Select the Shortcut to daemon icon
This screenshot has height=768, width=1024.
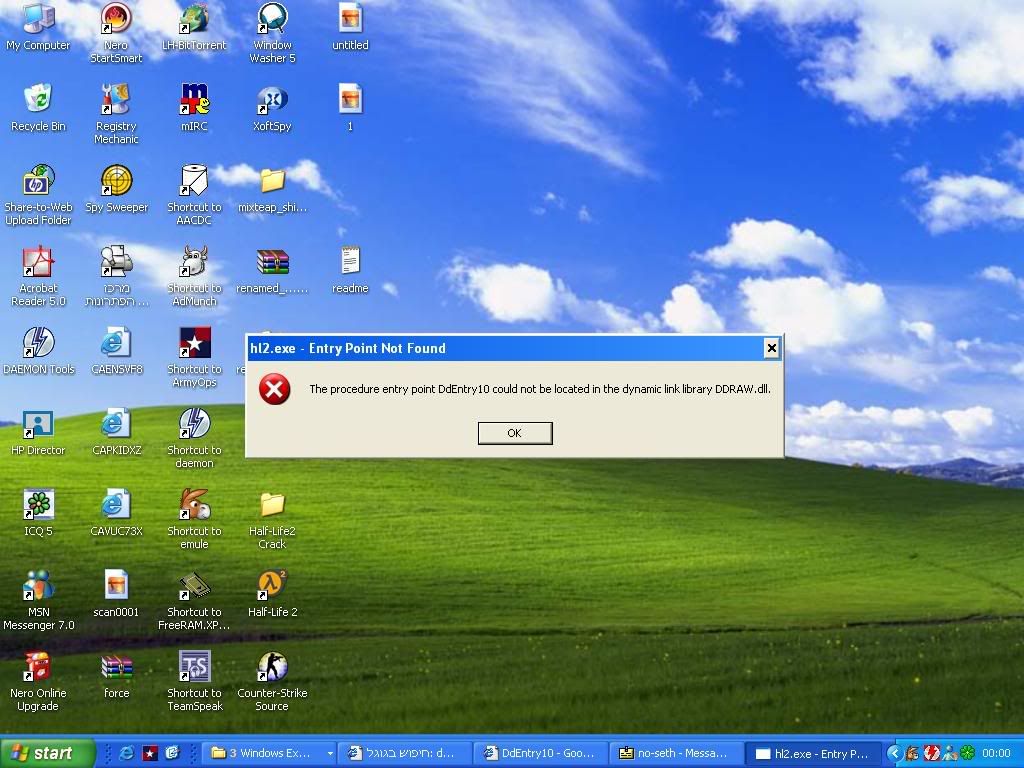[194, 438]
